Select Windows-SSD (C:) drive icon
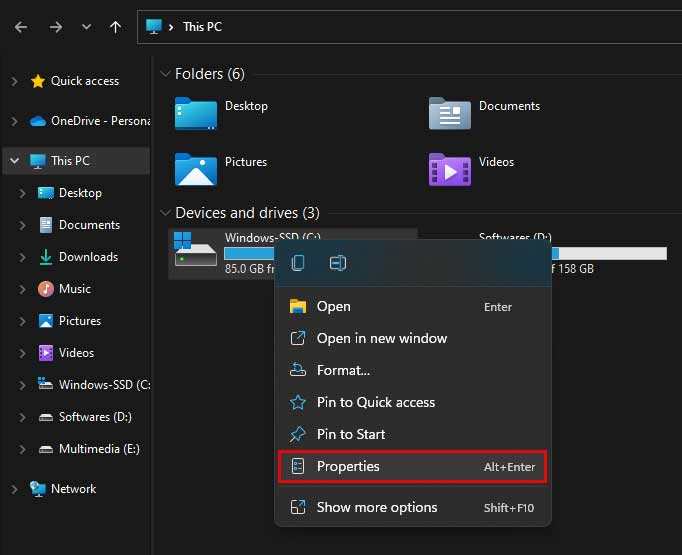 pyautogui.click(x=195, y=249)
